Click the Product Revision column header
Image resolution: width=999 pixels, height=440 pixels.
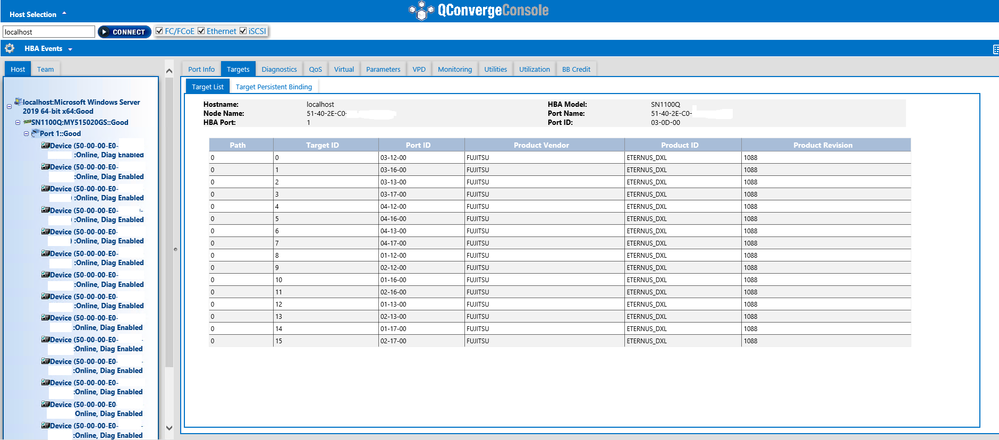tap(826, 145)
